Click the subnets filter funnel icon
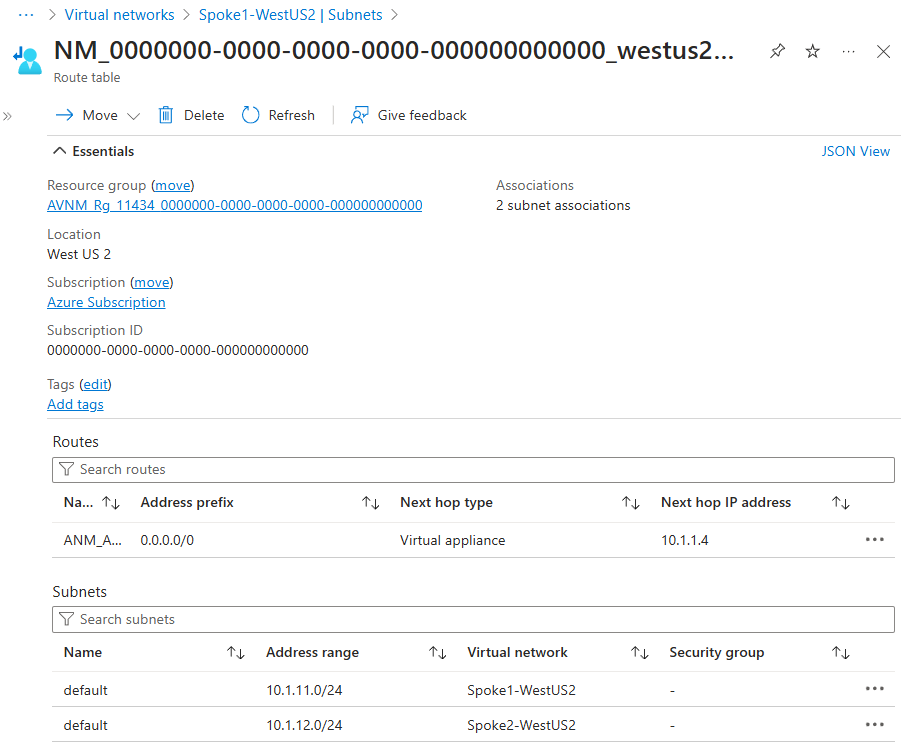 click(x=66, y=619)
